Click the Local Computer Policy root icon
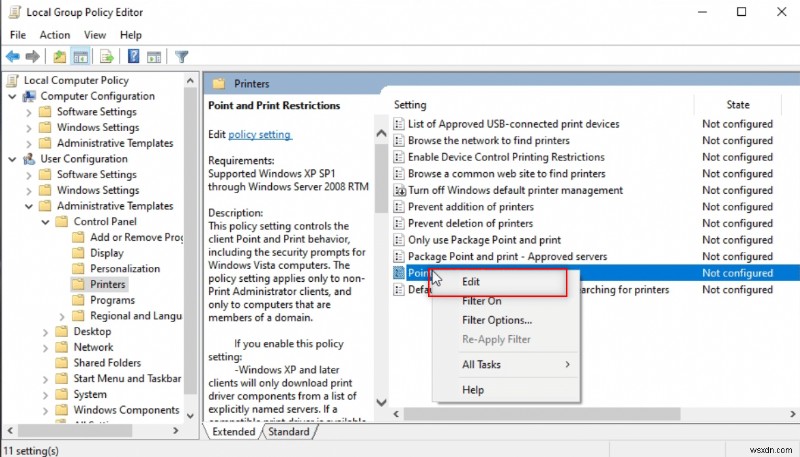The width and height of the screenshot is (800, 457). (13, 80)
